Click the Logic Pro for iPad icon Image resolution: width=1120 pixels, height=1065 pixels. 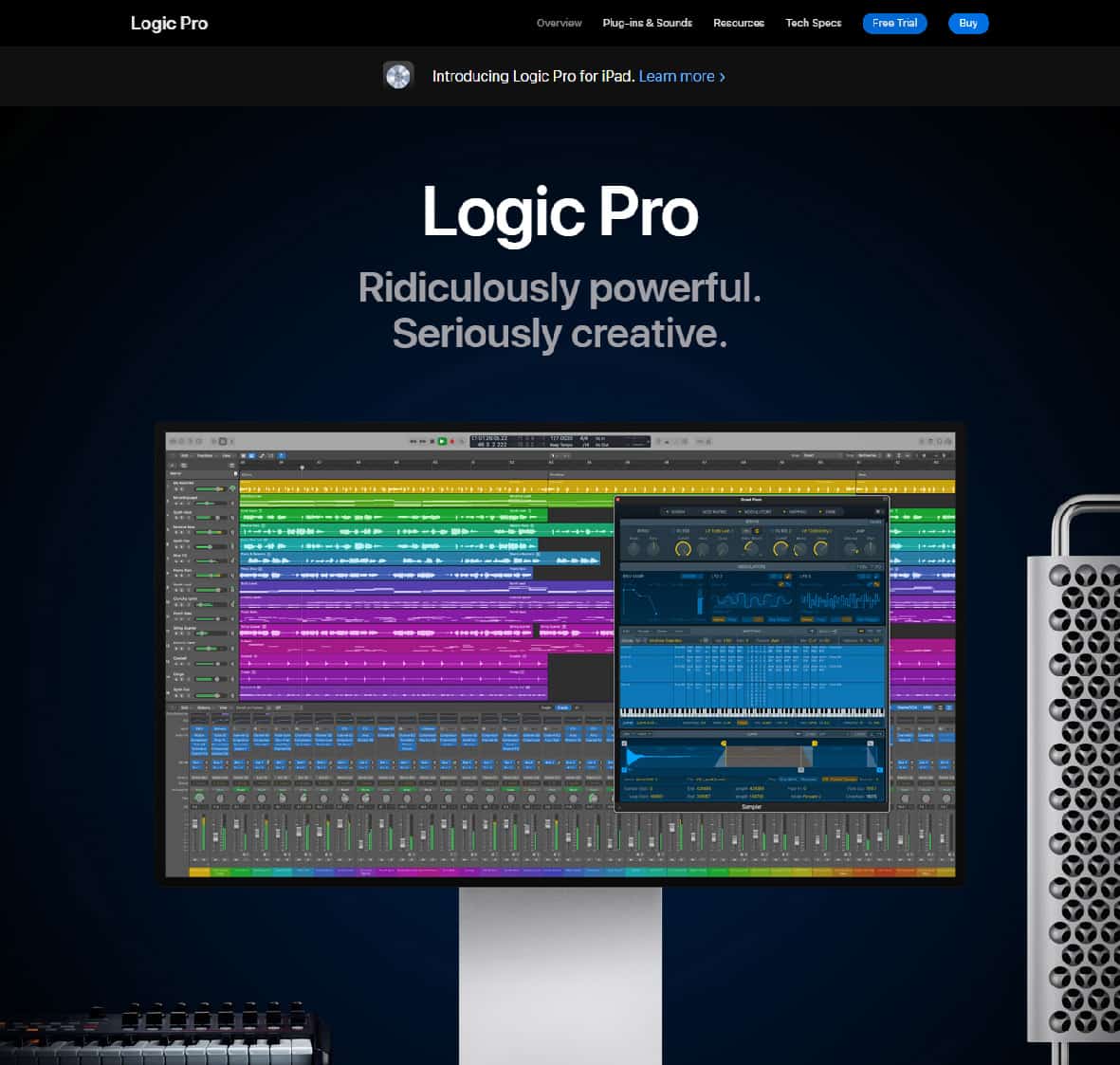398,76
